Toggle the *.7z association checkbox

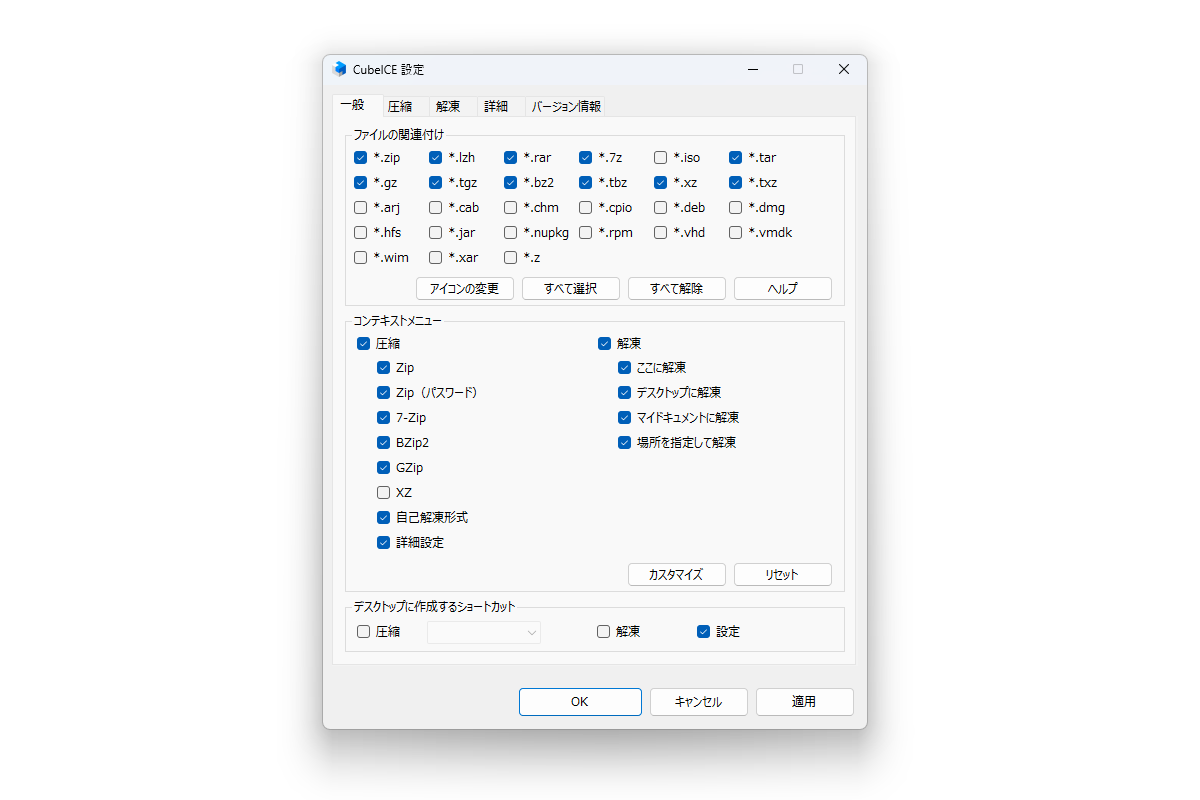coord(585,157)
